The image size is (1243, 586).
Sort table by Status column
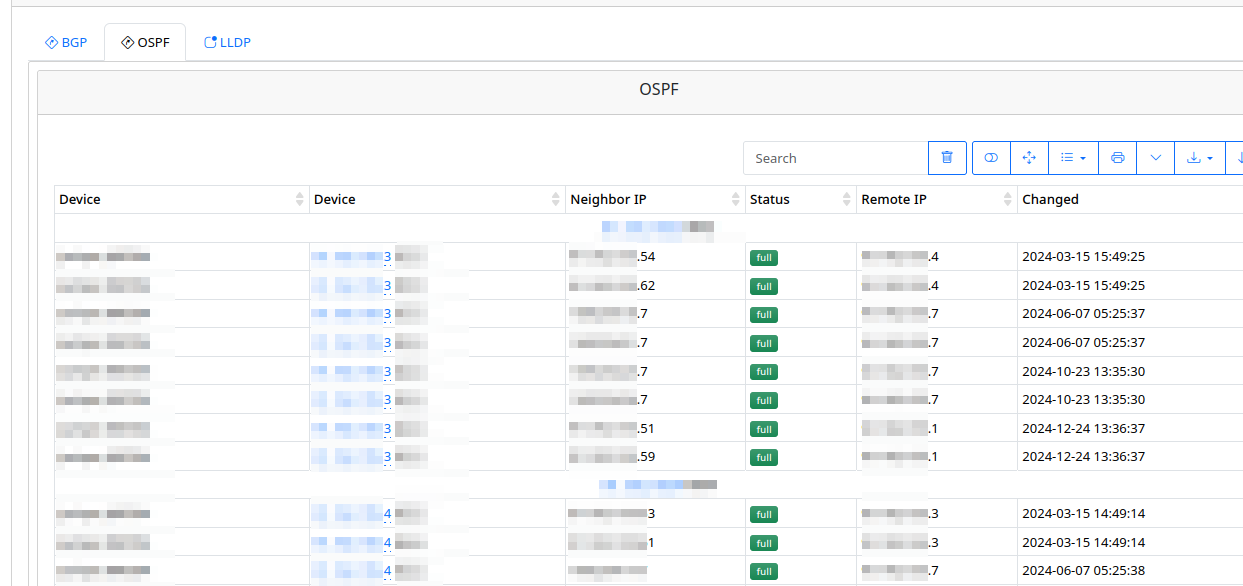pos(800,199)
